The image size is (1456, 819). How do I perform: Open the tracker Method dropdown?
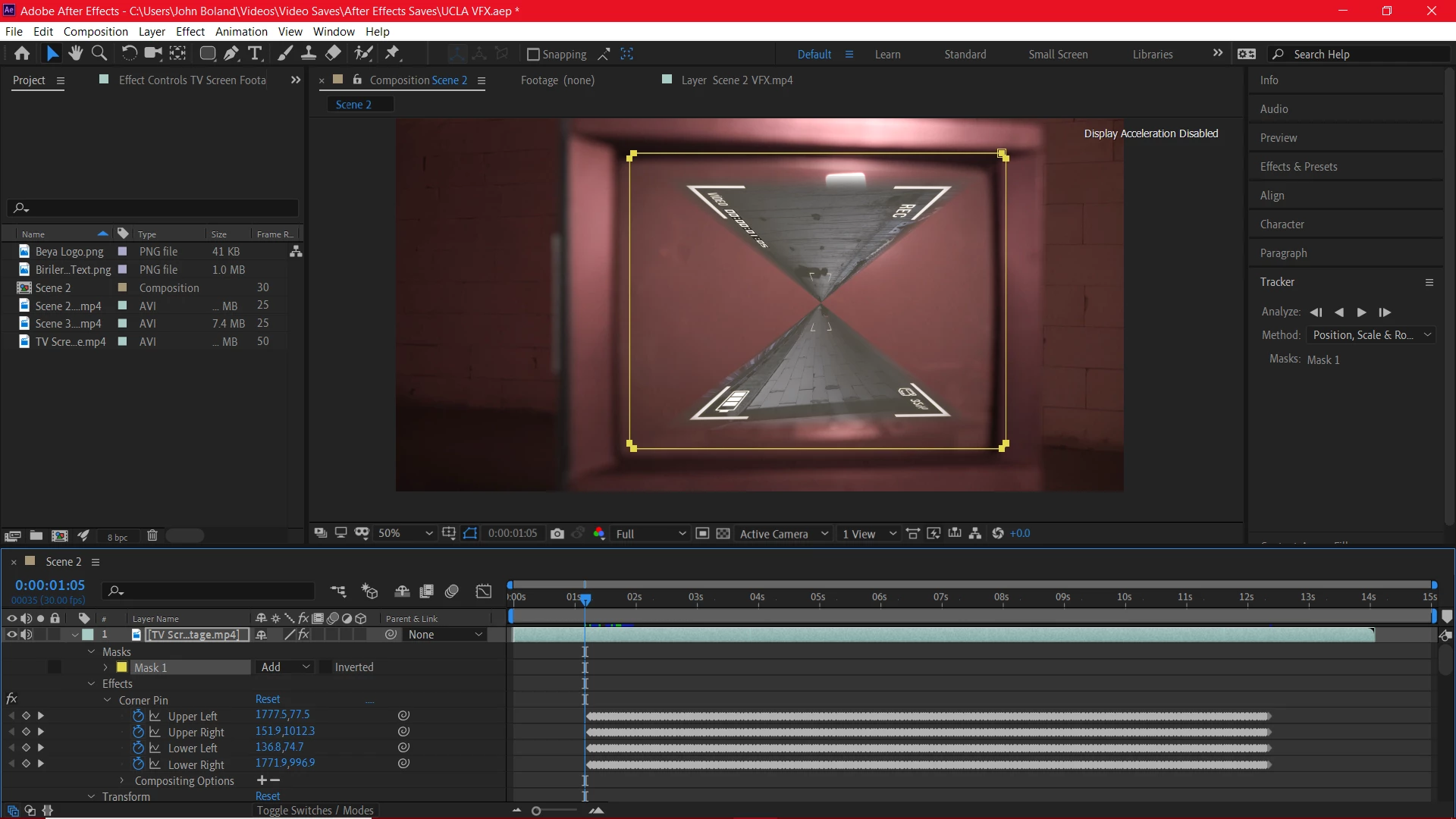tap(1371, 335)
